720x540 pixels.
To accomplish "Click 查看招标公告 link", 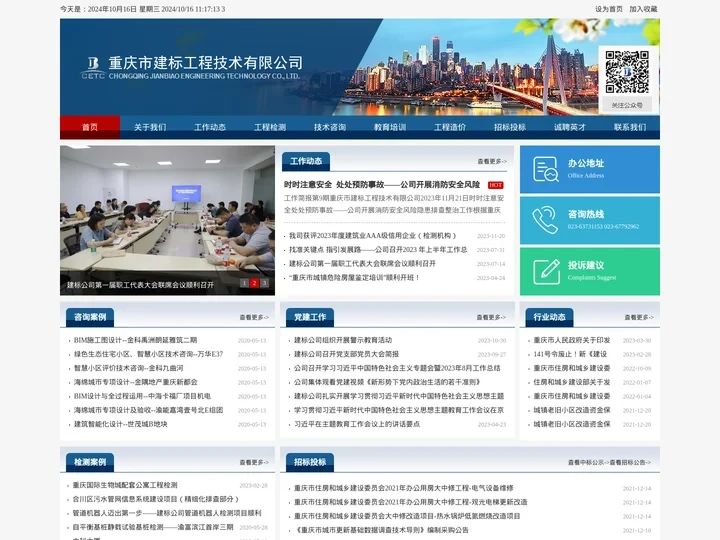I will 630,462.
